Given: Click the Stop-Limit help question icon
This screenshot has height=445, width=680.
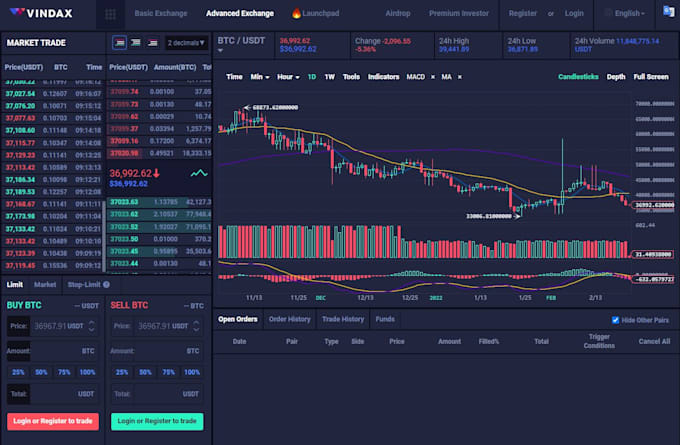Looking at the screenshot, I should [x=106, y=285].
